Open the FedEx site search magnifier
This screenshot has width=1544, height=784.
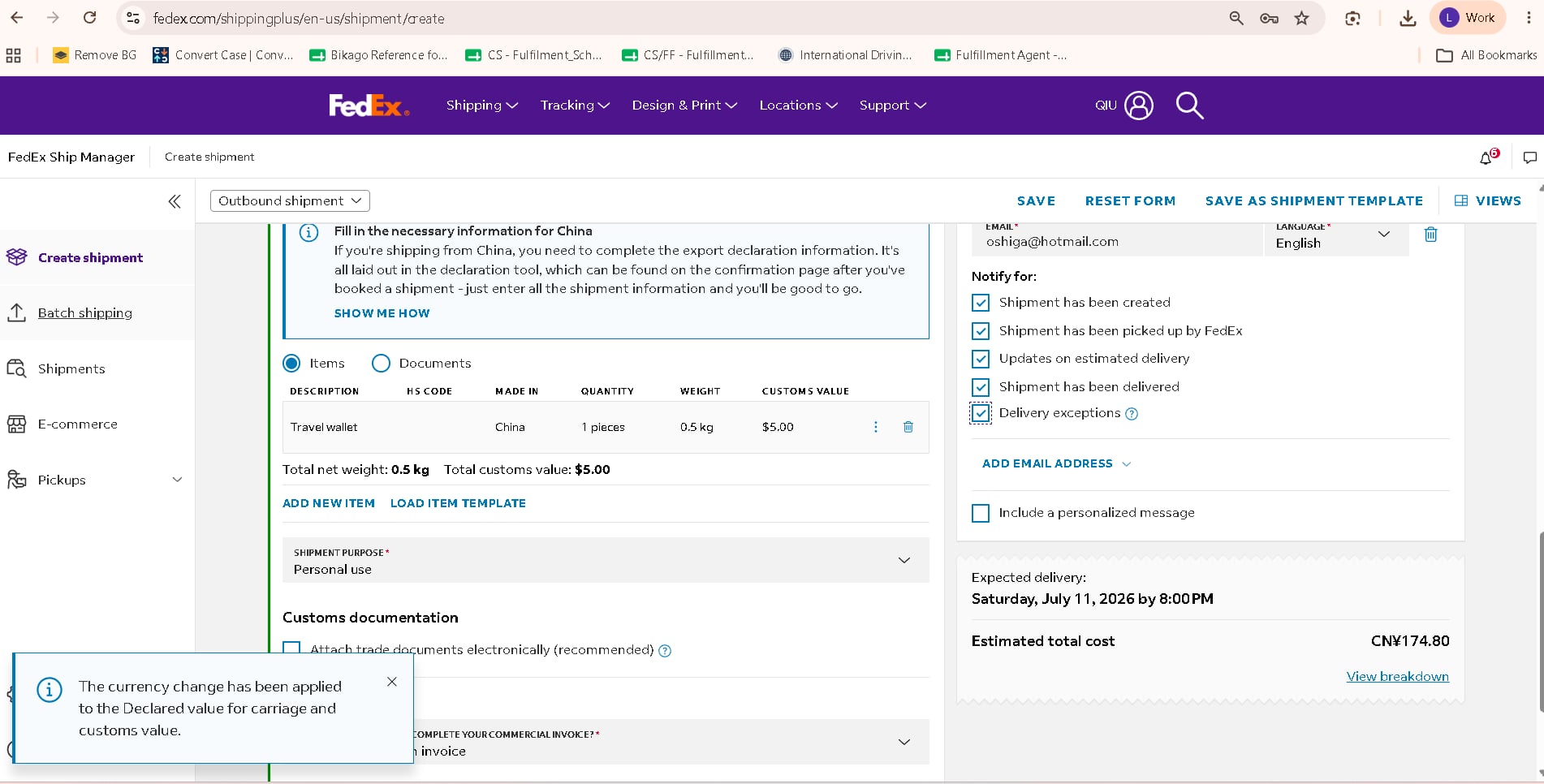click(x=1190, y=106)
